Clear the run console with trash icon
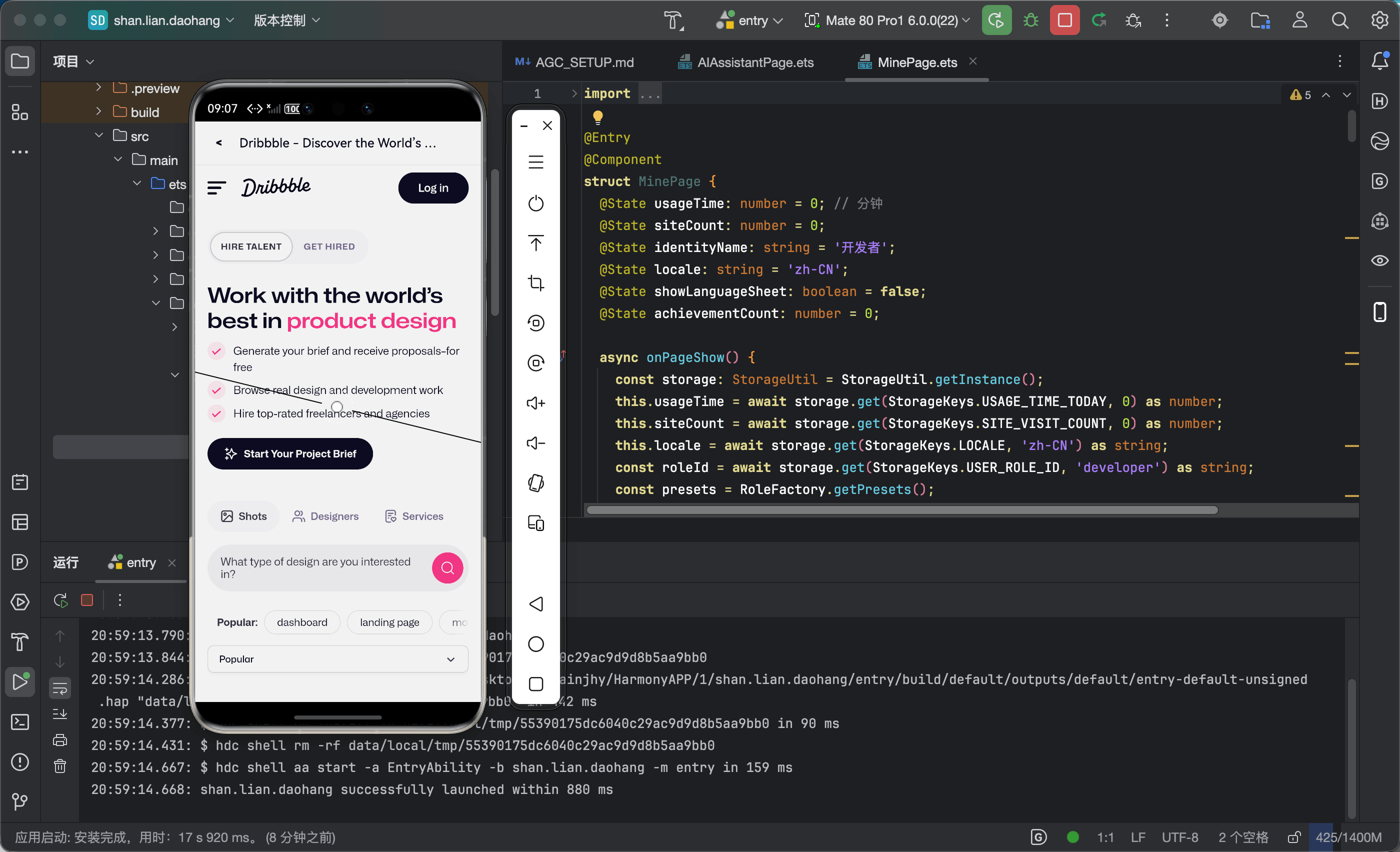Image resolution: width=1400 pixels, height=852 pixels. [x=60, y=766]
